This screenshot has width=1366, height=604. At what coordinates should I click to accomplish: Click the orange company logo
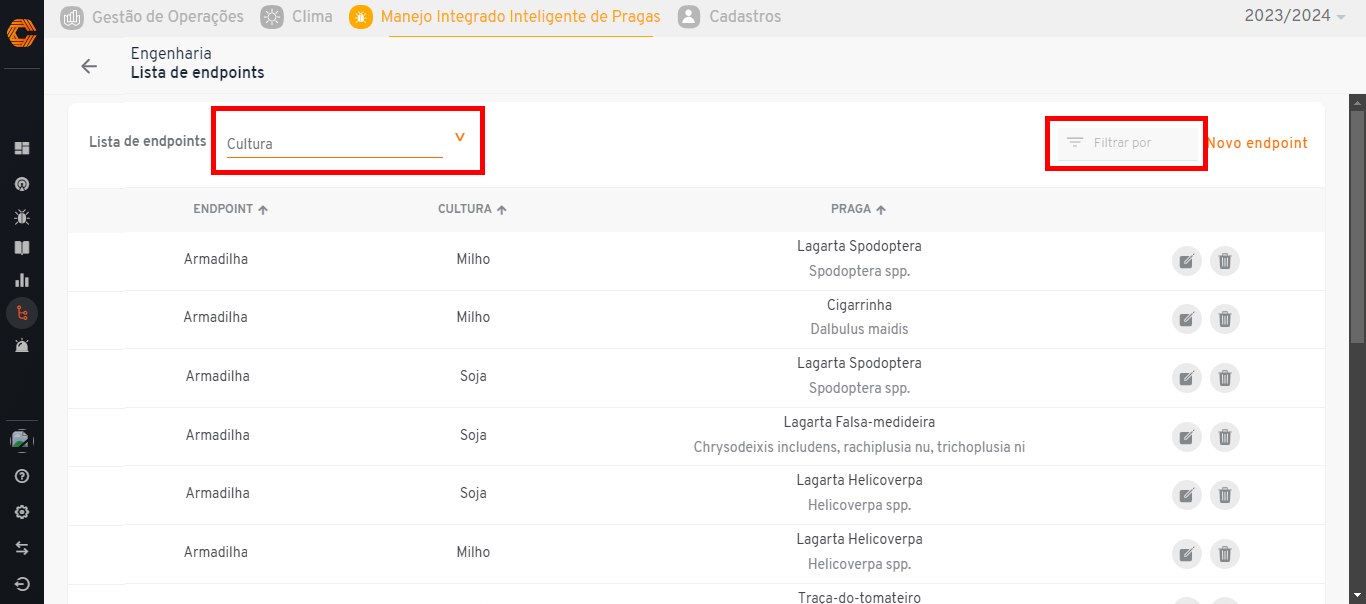(22, 33)
